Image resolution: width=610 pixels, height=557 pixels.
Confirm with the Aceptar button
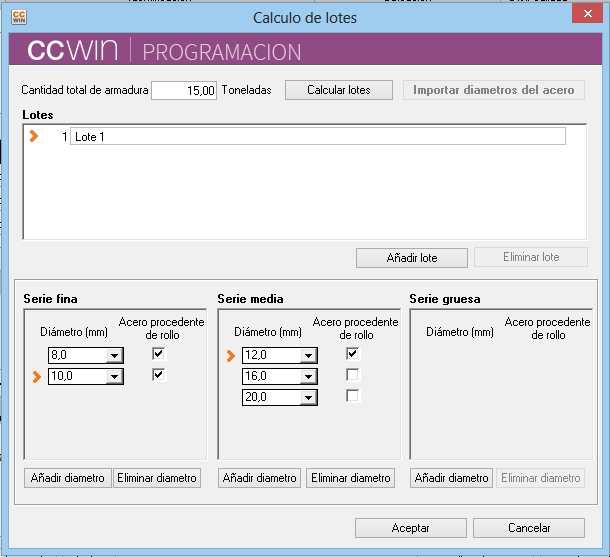pyautogui.click(x=410, y=528)
